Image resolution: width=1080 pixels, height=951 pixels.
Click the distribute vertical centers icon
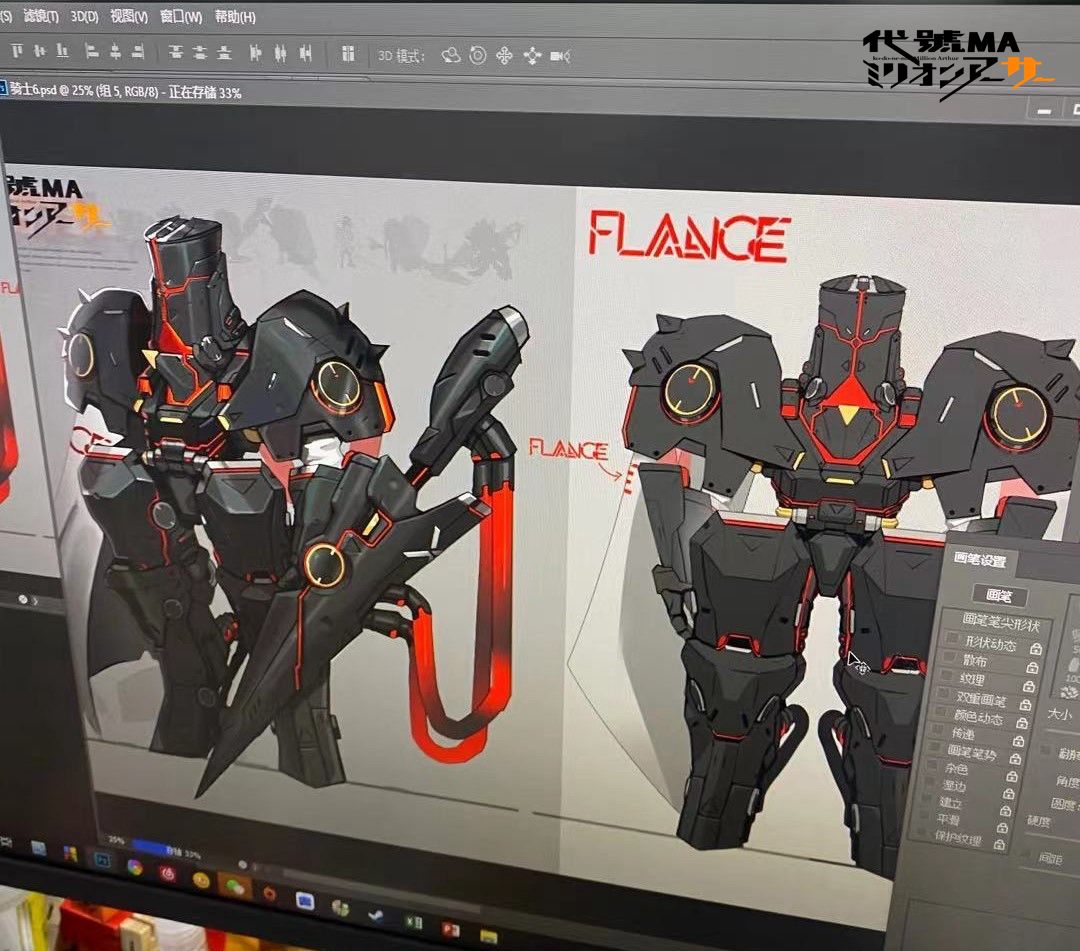(200, 52)
